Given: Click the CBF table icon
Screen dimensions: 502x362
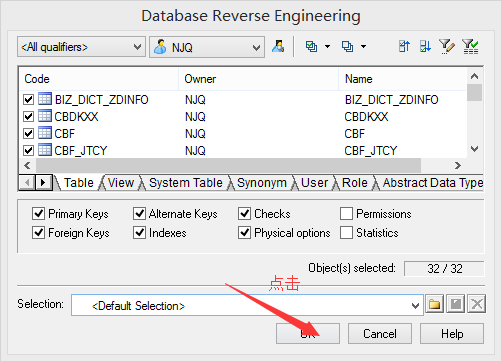Looking at the screenshot, I should tap(45, 133).
